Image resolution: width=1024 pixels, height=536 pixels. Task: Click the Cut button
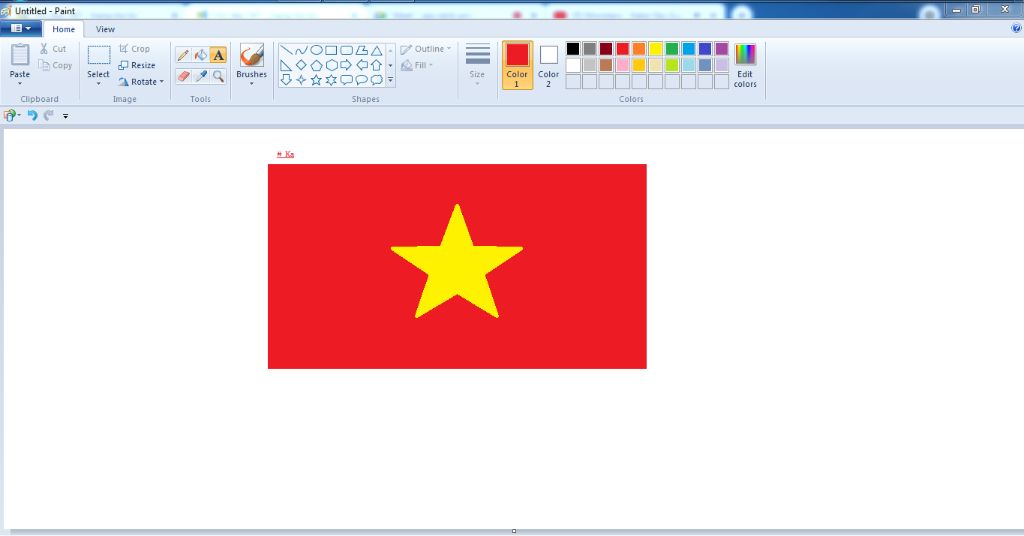pos(53,49)
